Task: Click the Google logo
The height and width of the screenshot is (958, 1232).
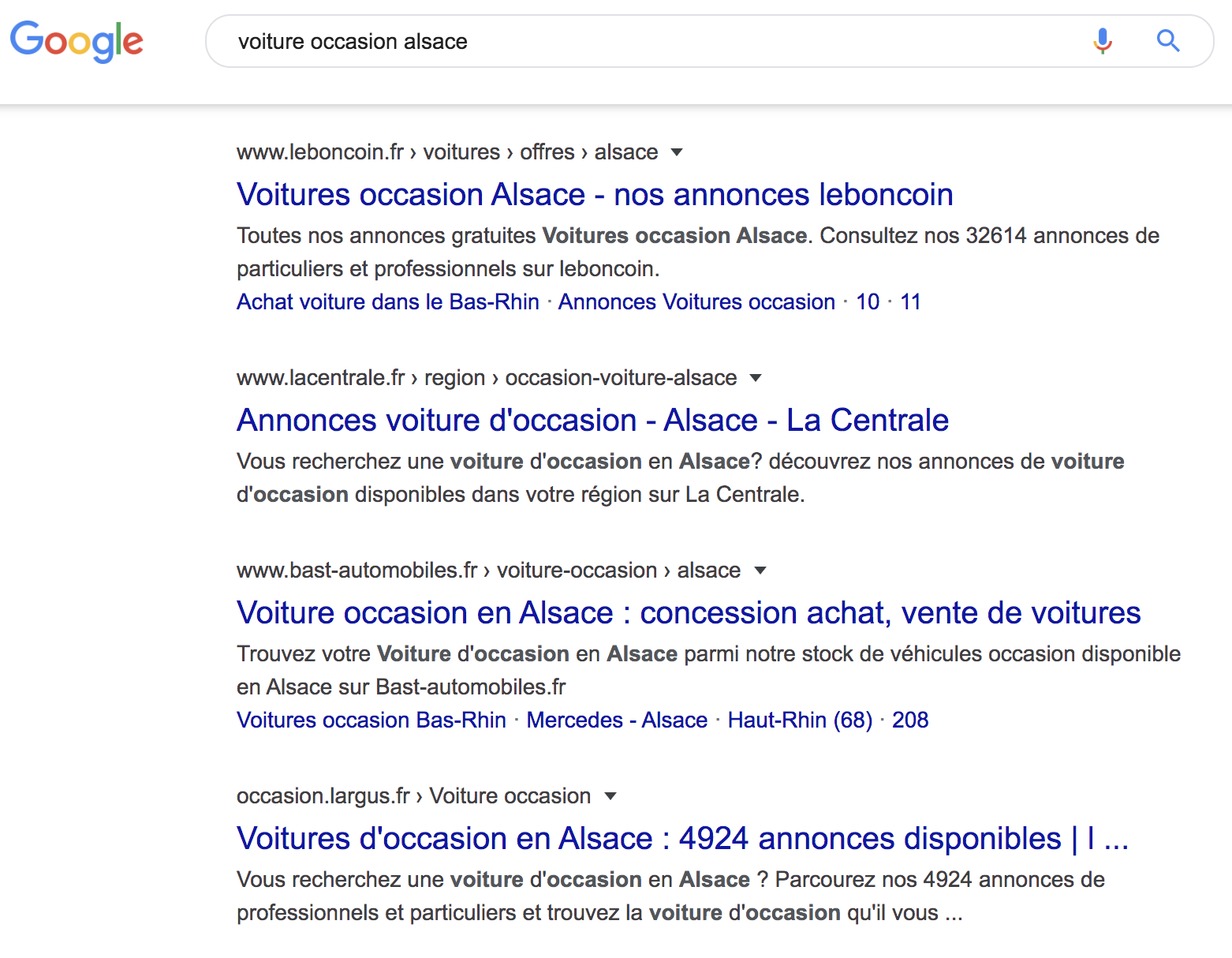Action: coord(77,41)
